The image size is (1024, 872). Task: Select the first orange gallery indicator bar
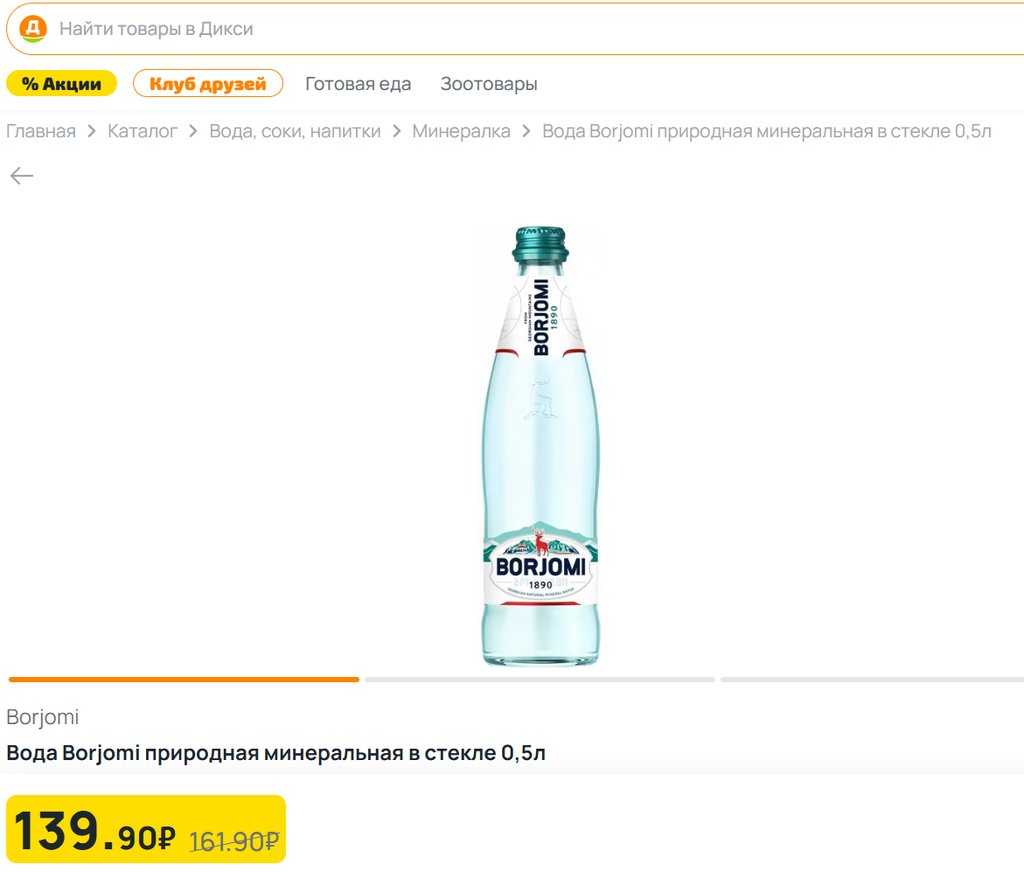pyautogui.click(x=184, y=679)
